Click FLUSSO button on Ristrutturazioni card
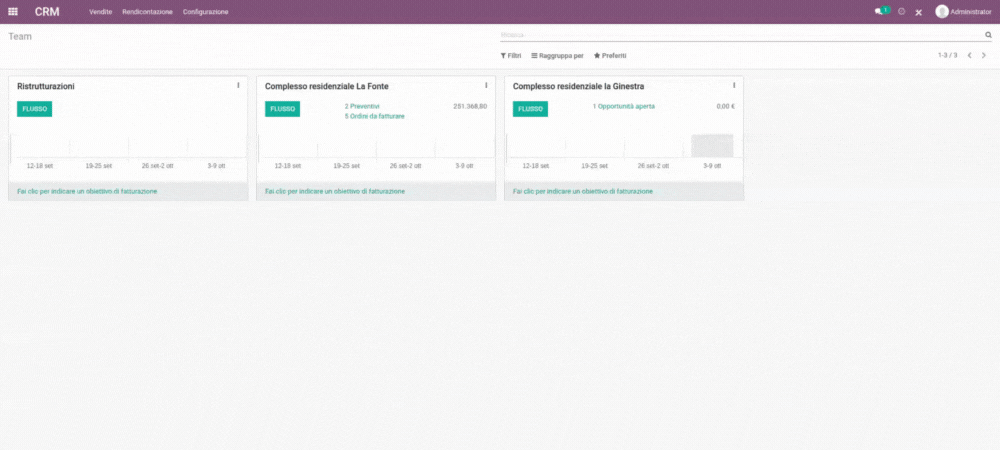 34,109
